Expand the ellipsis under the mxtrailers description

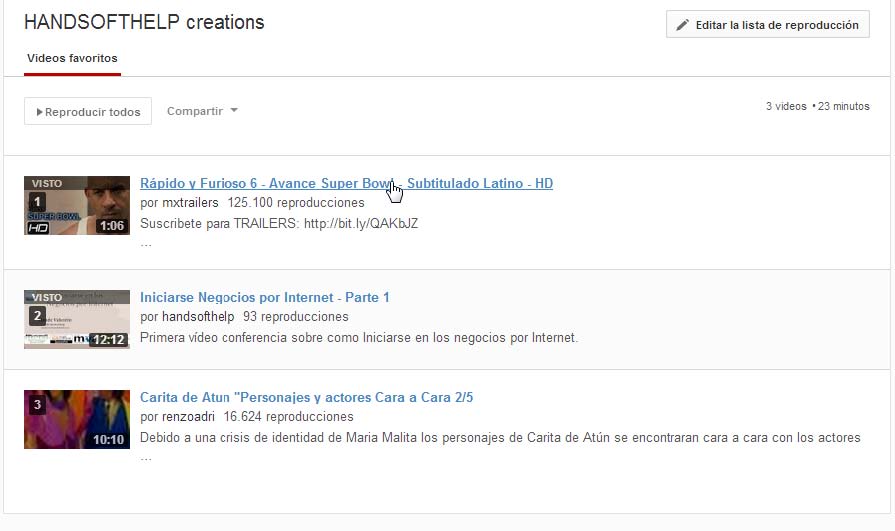click(146, 243)
